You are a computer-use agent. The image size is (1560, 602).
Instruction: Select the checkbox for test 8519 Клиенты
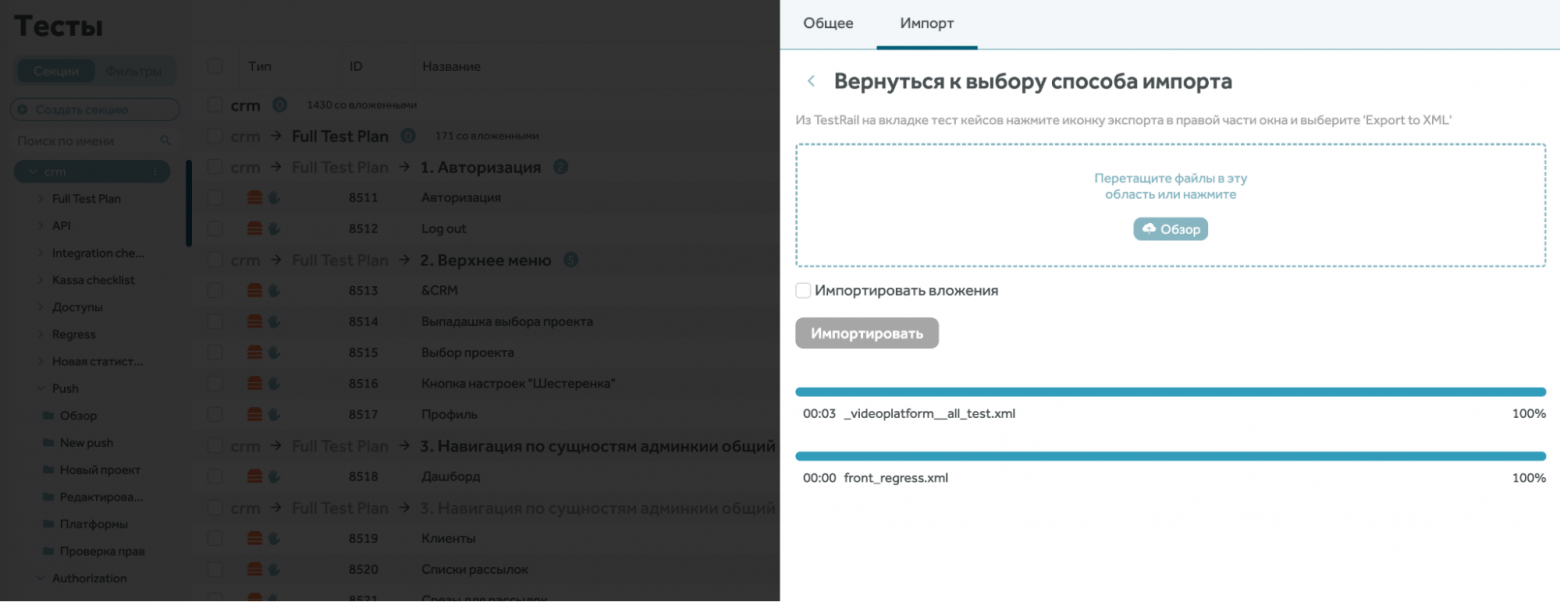(x=215, y=539)
